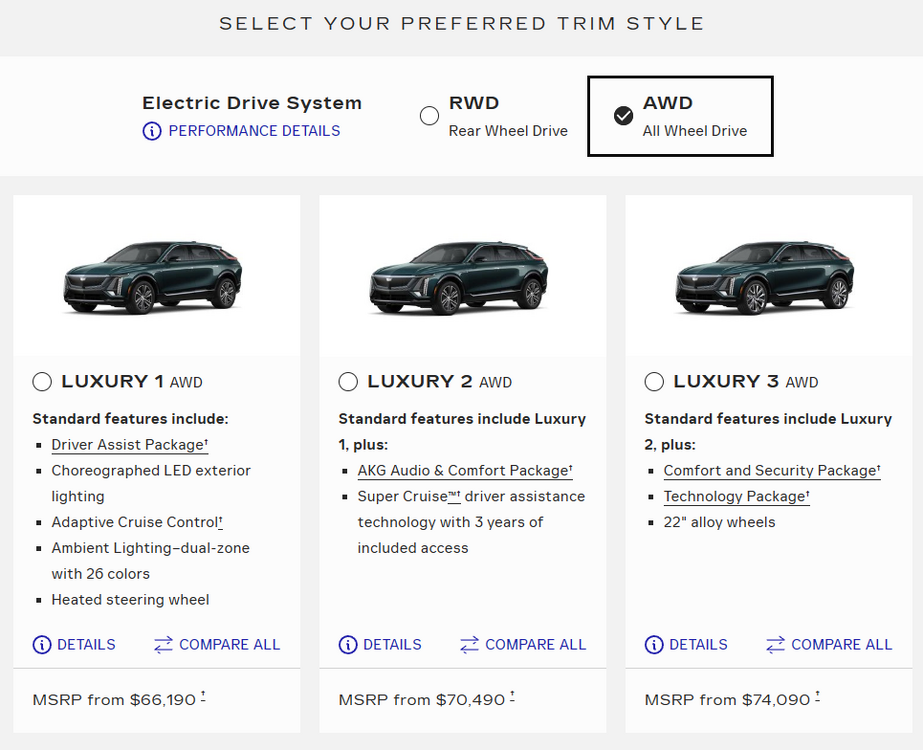Click the Luxury 1 car thumbnail image
923x750 pixels.
(152, 278)
